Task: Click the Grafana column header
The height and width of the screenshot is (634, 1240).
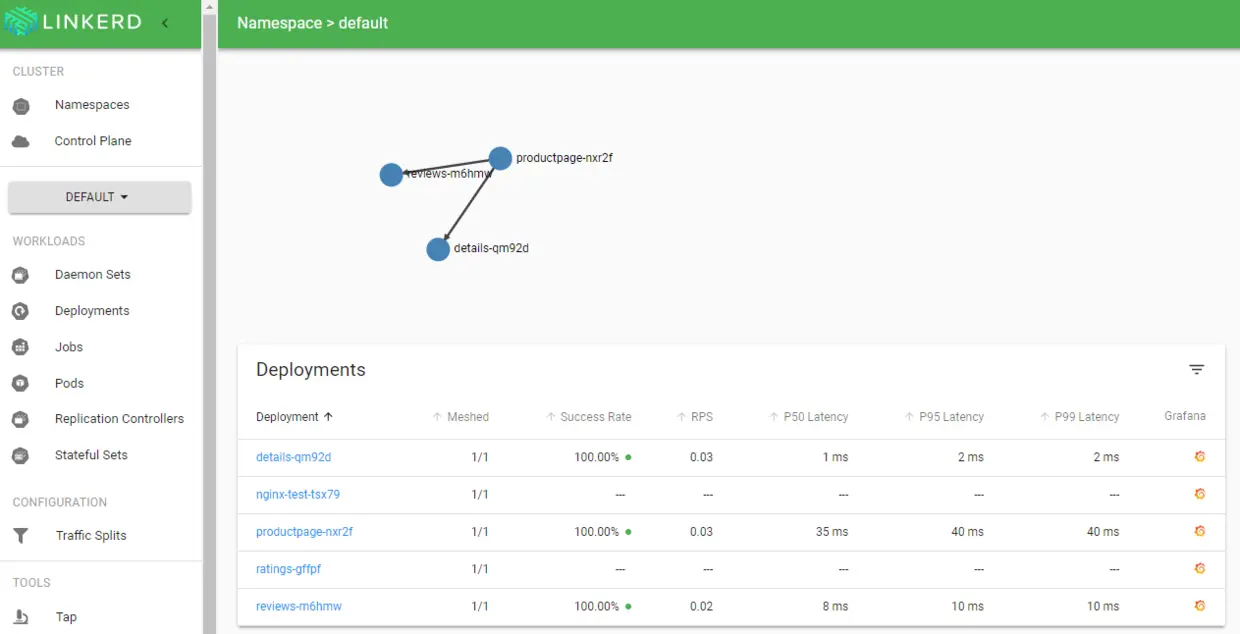Action: pyautogui.click(x=1185, y=416)
